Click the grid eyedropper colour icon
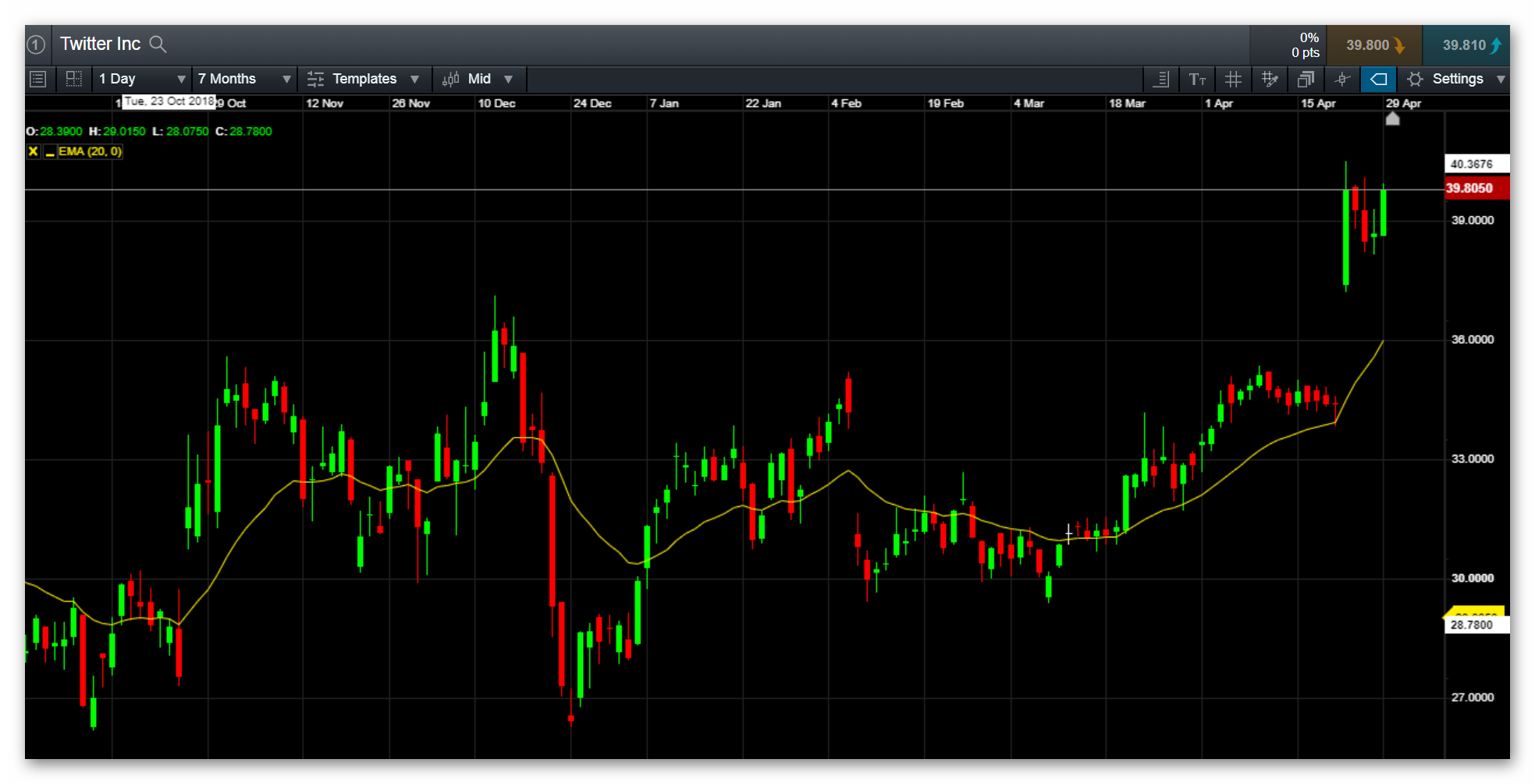This screenshot has height=784, width=1535. (x=1270, y=79)
